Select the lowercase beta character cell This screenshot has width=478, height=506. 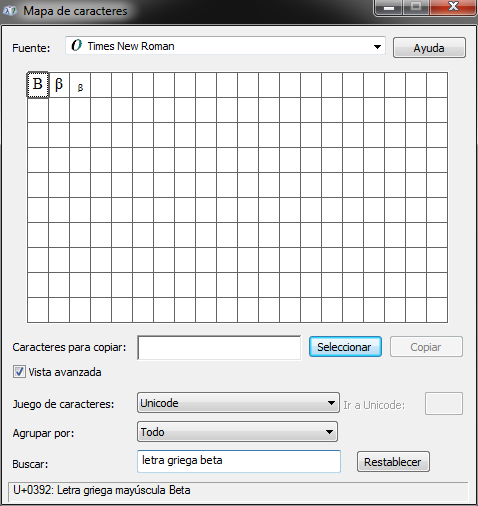click(59, 85)
